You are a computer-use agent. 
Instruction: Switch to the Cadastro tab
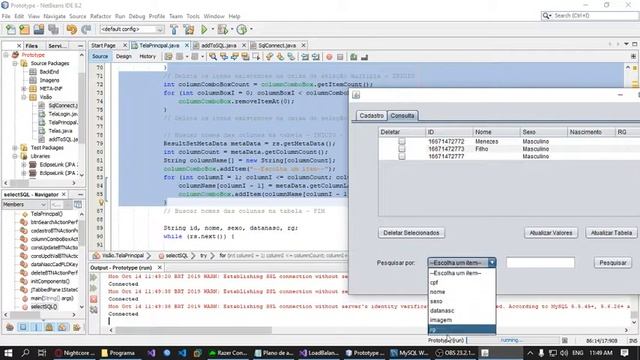pyautogui.click(x=371, y=116)
